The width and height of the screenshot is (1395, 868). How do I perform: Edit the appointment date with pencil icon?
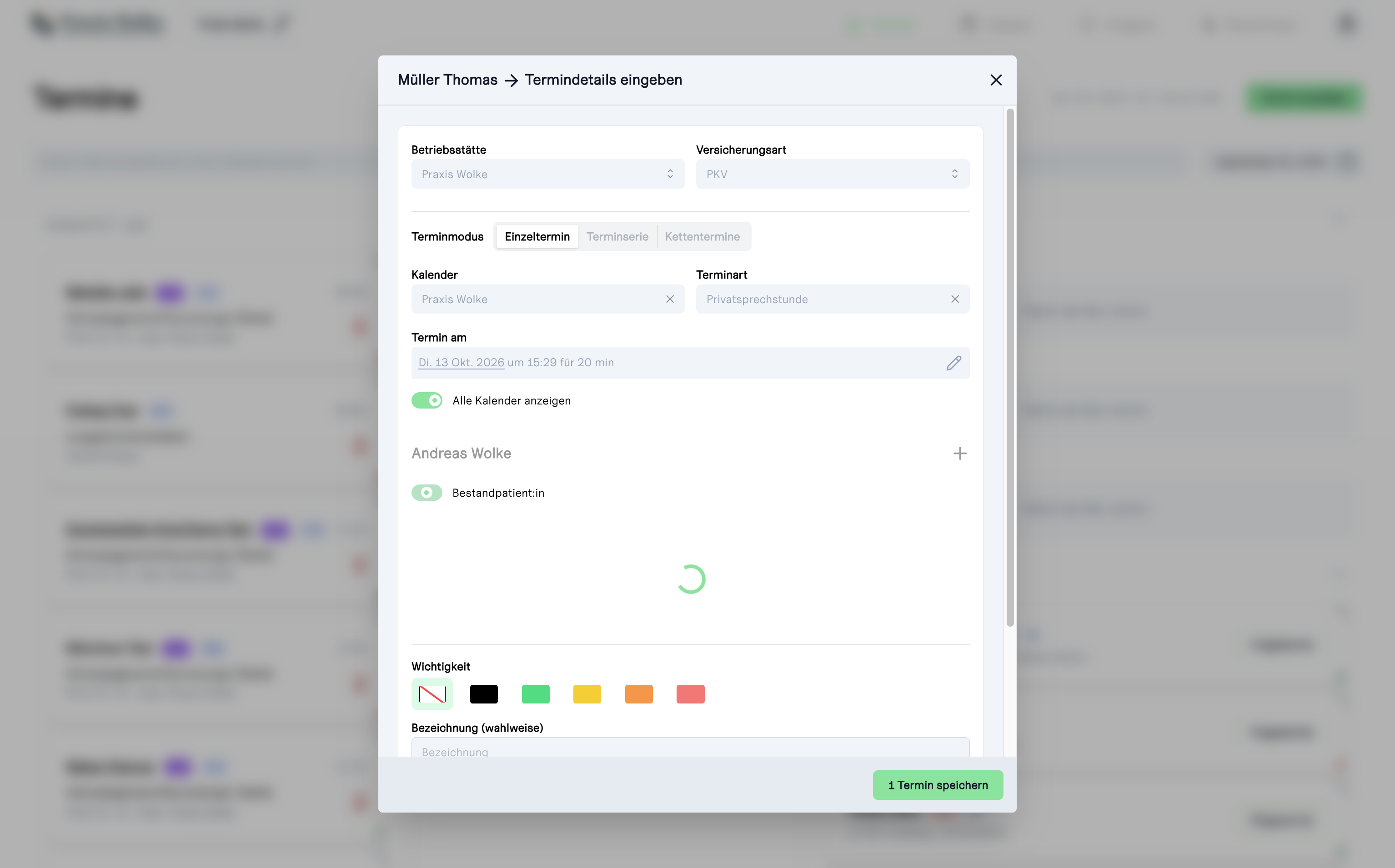953,363
